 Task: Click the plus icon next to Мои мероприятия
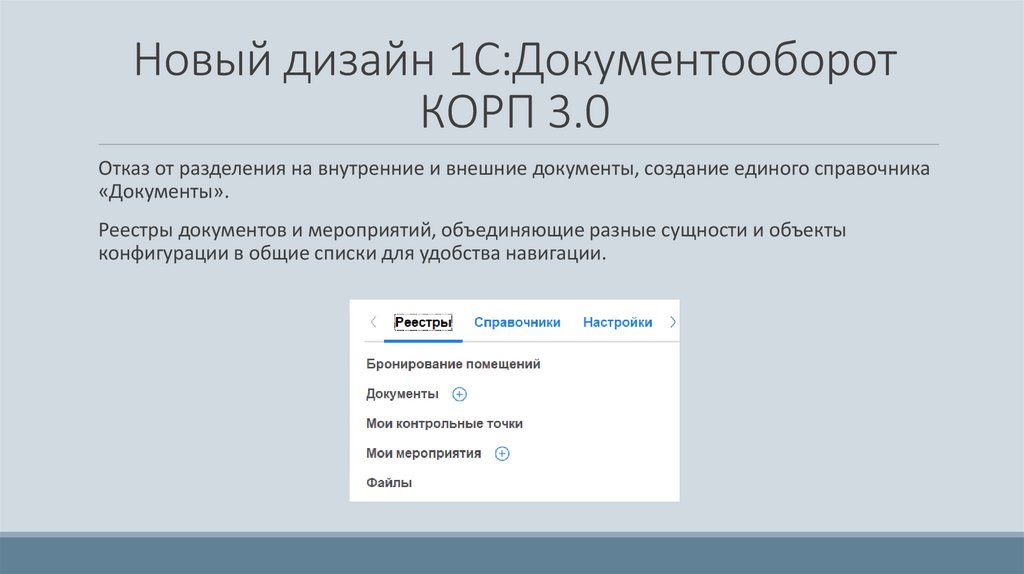(502, 454)
